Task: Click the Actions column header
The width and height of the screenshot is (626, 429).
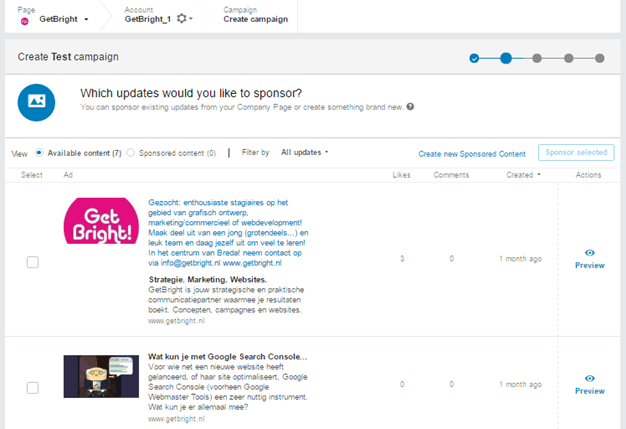Action: click(x=588, y=175)
